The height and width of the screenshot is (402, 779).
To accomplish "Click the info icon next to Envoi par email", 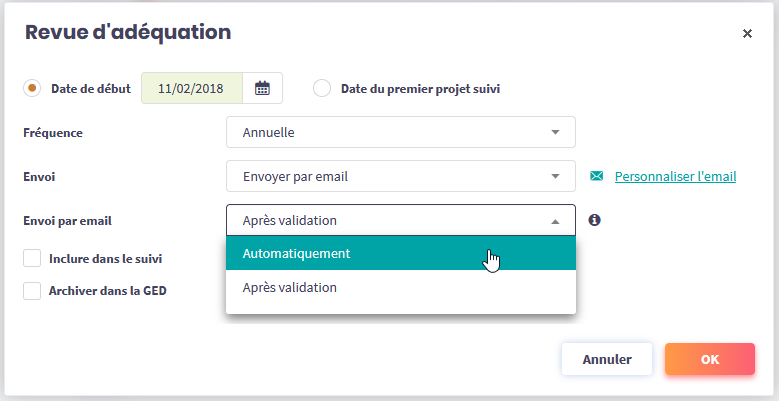I will point(594,220).
